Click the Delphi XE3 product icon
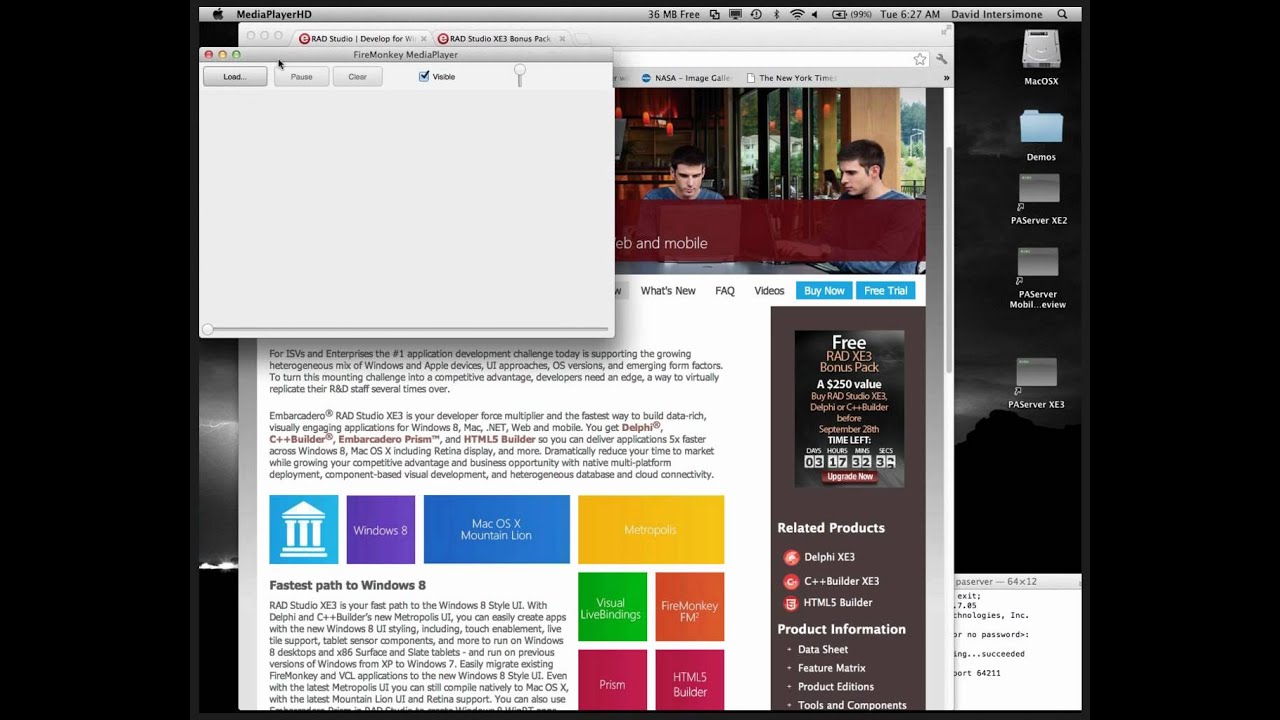This screenshot has width=1280, height=720. pyautogui.click(x=791, y=558)
